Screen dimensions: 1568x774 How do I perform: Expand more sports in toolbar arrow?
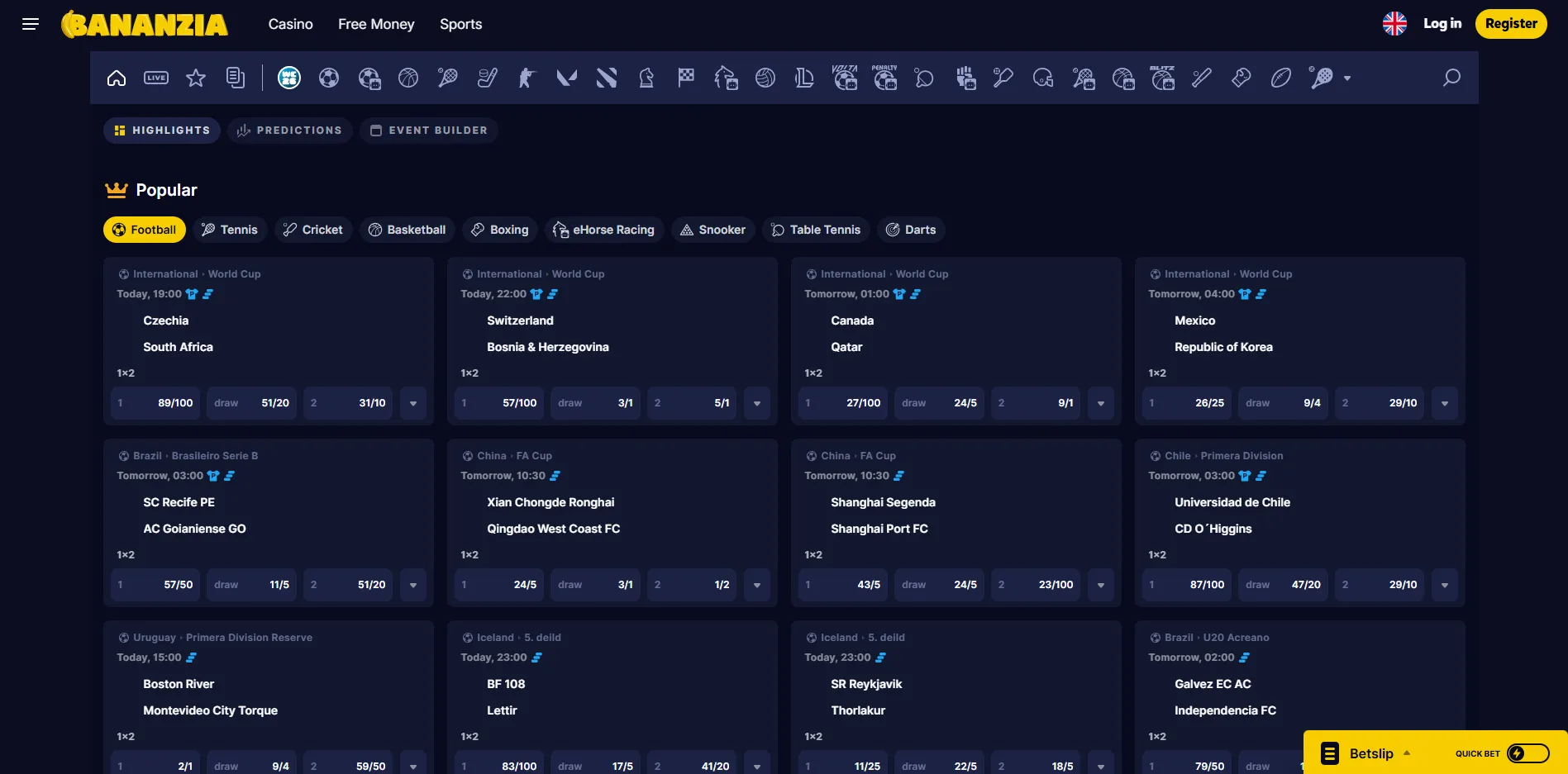point(1347,78)
